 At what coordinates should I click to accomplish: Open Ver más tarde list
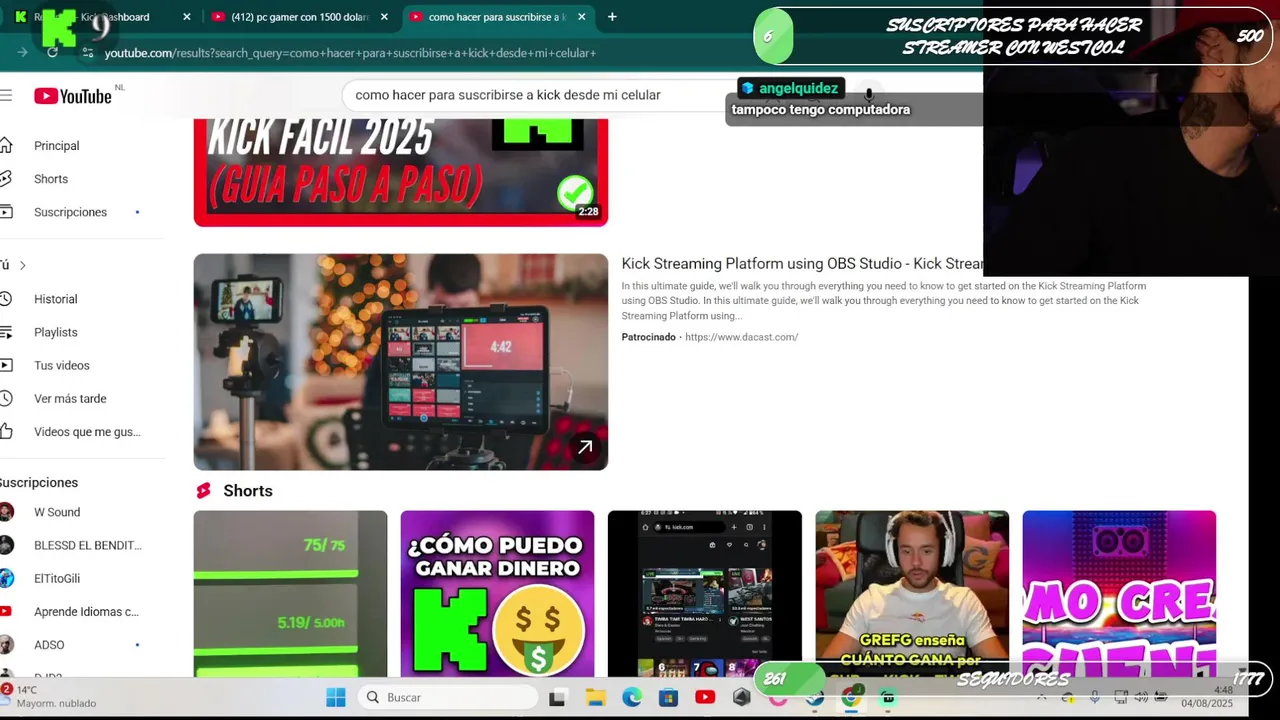(x=70, y=398)
